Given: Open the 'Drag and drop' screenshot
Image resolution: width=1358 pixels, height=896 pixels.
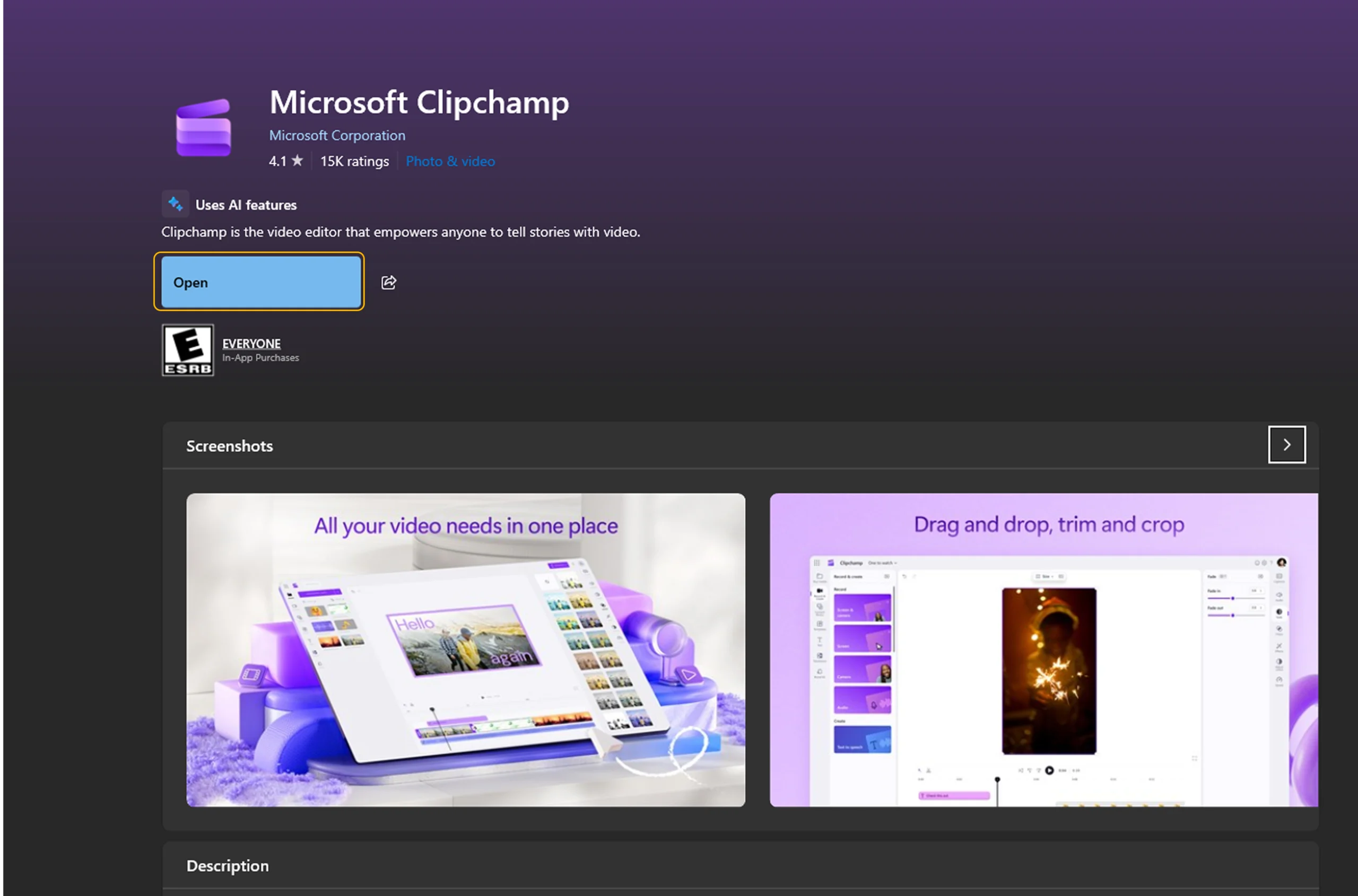Looking at the screenshot, I should 1043,649.
